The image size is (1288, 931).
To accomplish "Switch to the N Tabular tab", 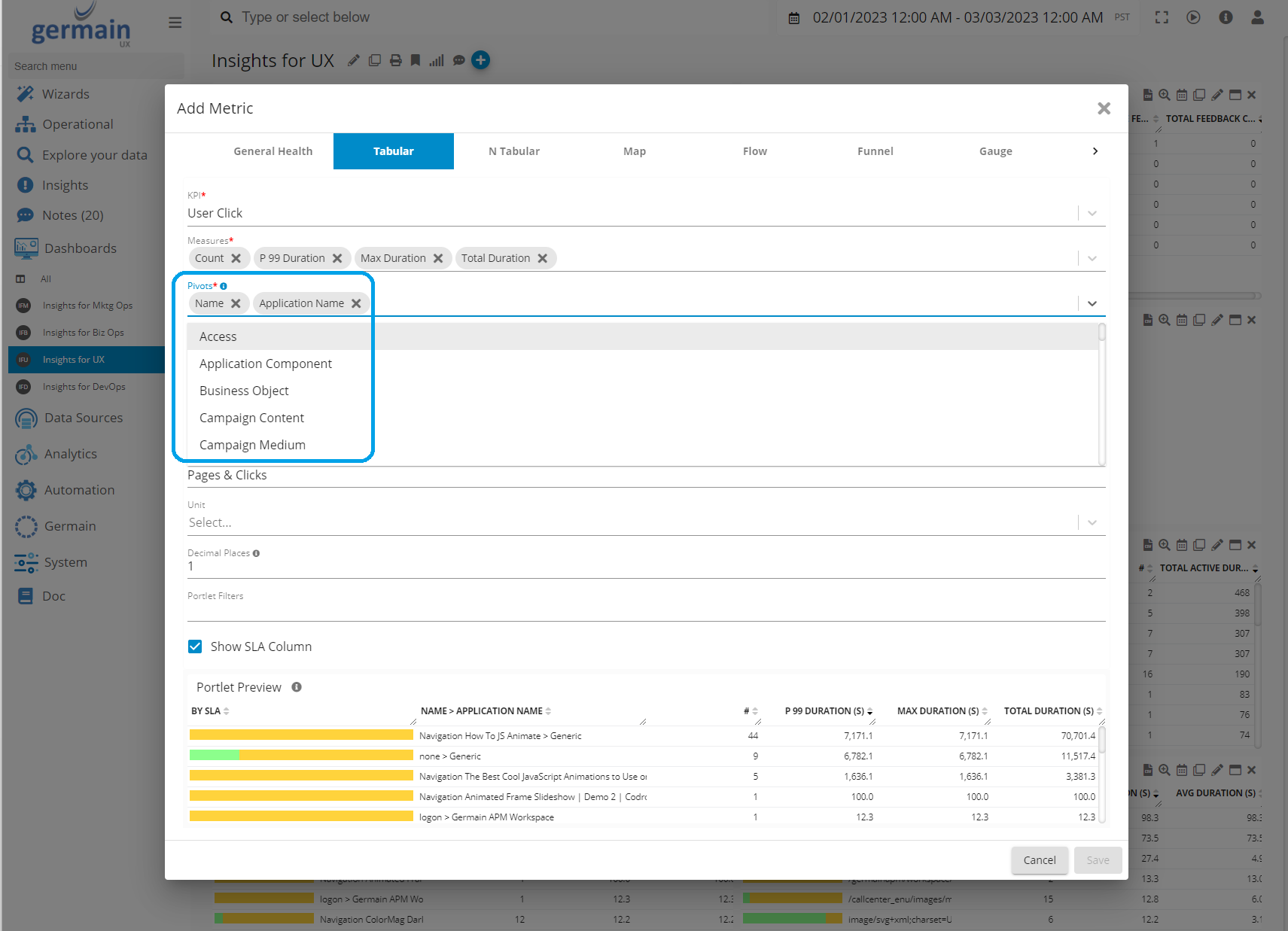I will (x=513, y=151).
